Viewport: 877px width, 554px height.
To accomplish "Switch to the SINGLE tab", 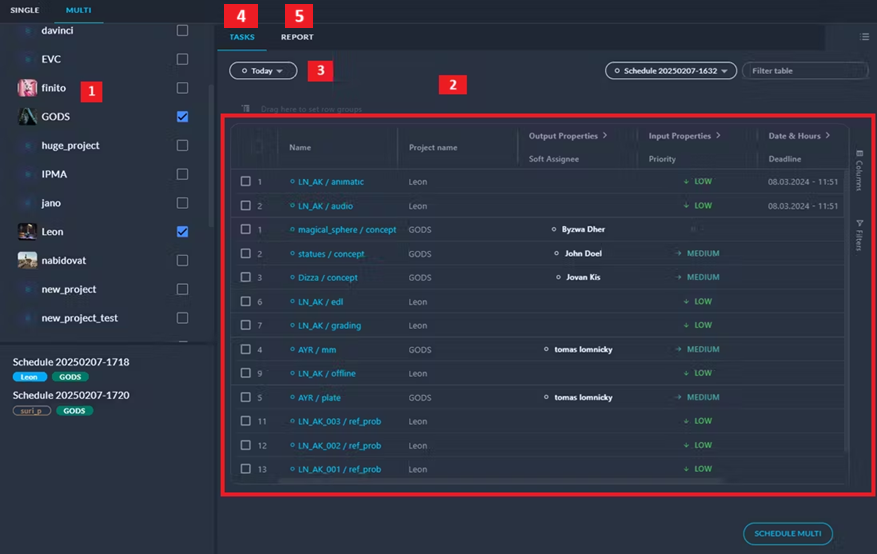I will click(x=25, y=9).
